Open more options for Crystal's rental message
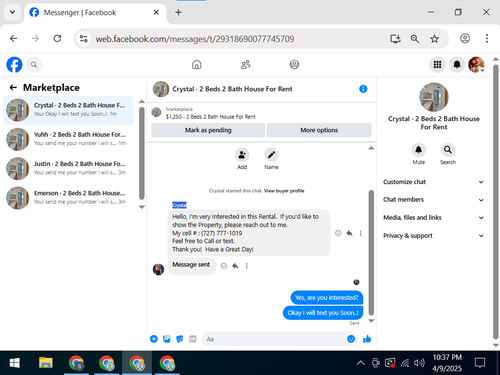Screen dimensions: 500x375 click(x=360, y=233)
